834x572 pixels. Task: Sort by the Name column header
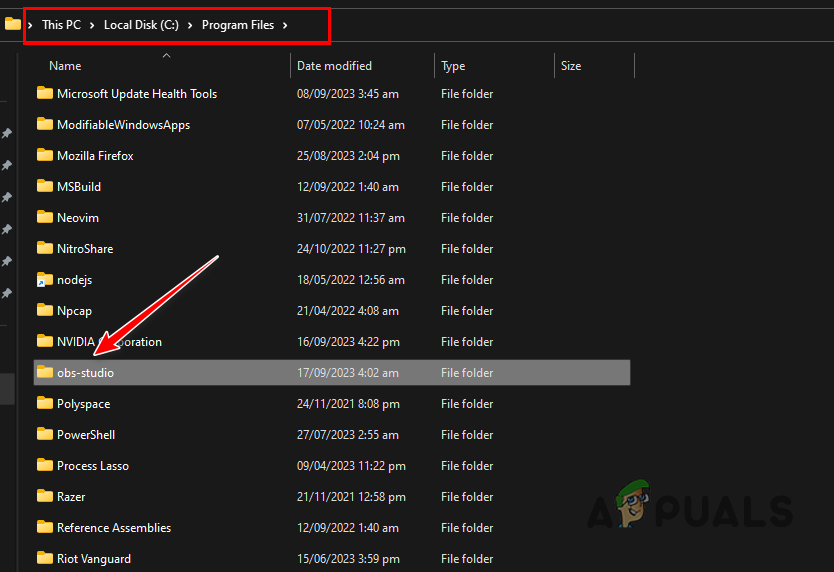(x=65, y=65)
